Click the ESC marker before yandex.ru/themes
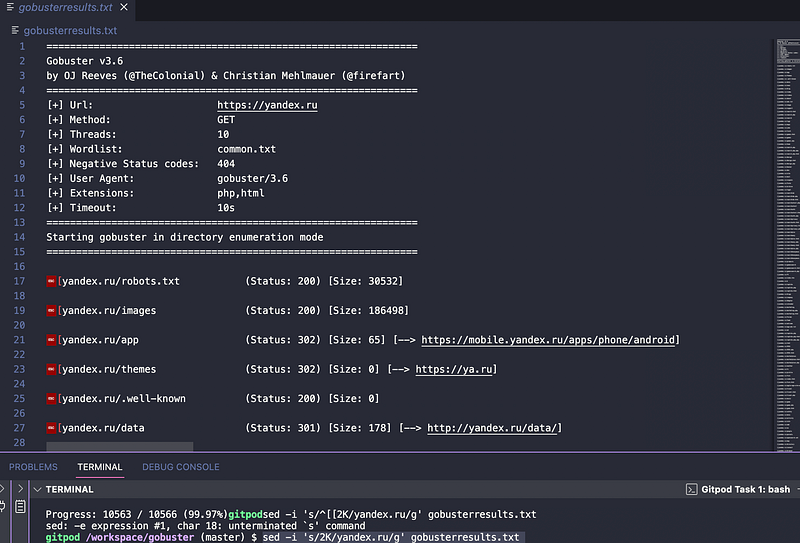The height and width of the screenshot is (543, 800). tap(51, 369)
